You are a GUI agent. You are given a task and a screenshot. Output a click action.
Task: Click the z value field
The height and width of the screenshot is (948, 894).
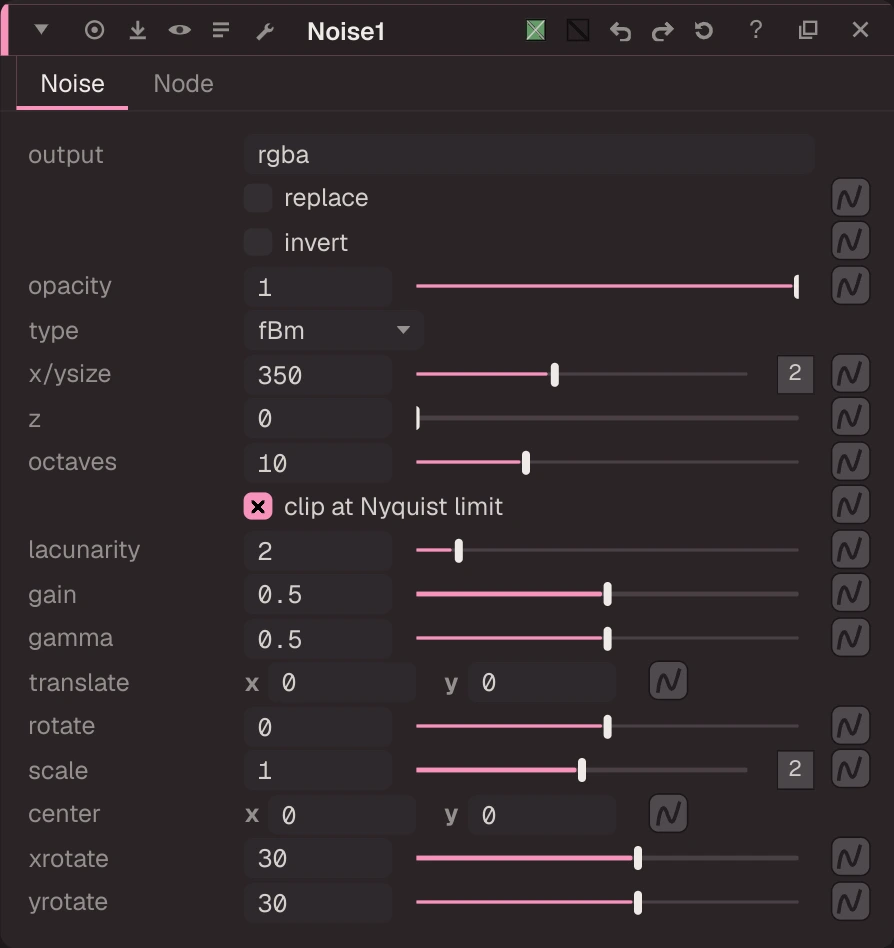tap(318, 418)
